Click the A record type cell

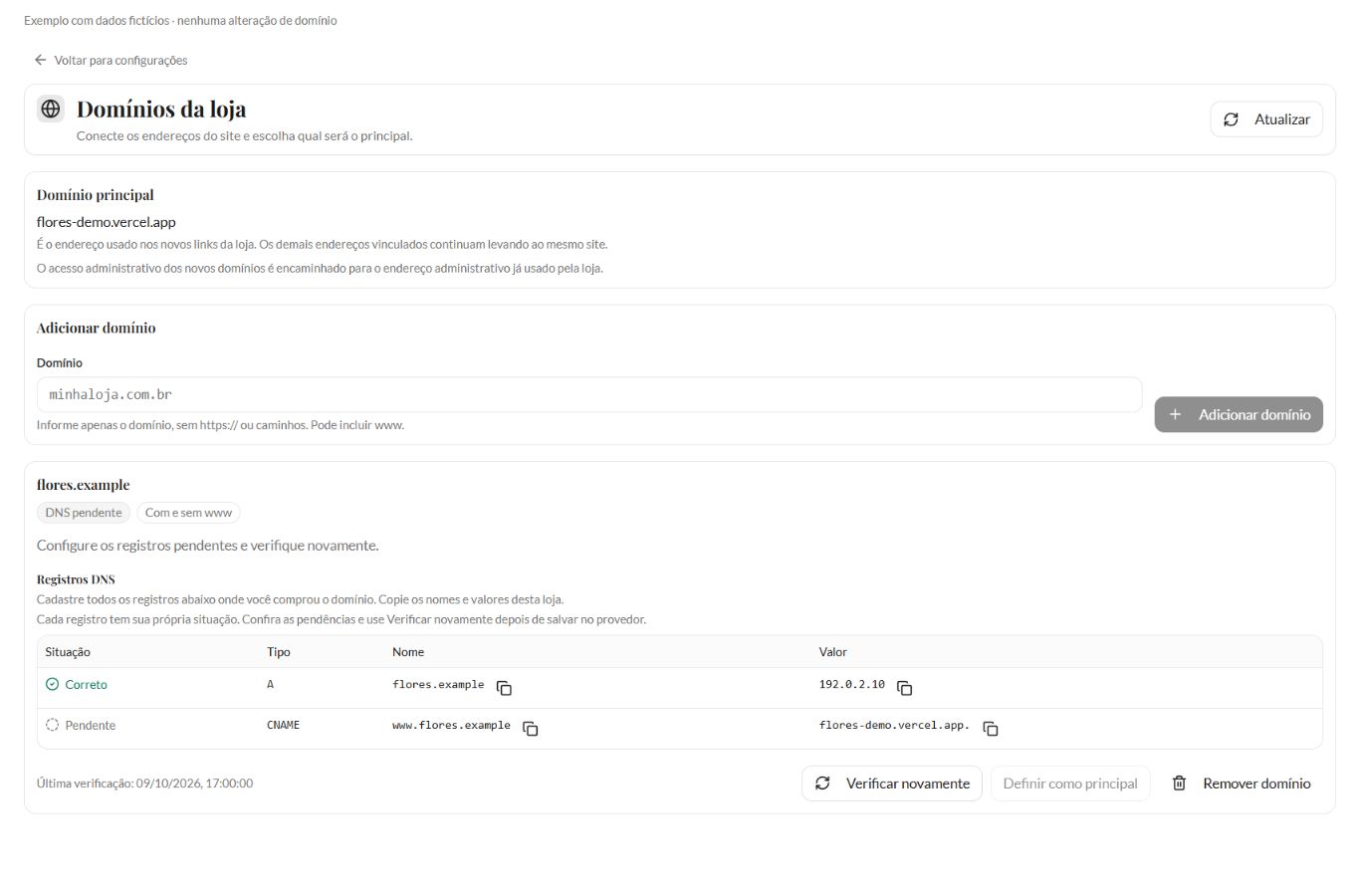[x=270, y=685]
